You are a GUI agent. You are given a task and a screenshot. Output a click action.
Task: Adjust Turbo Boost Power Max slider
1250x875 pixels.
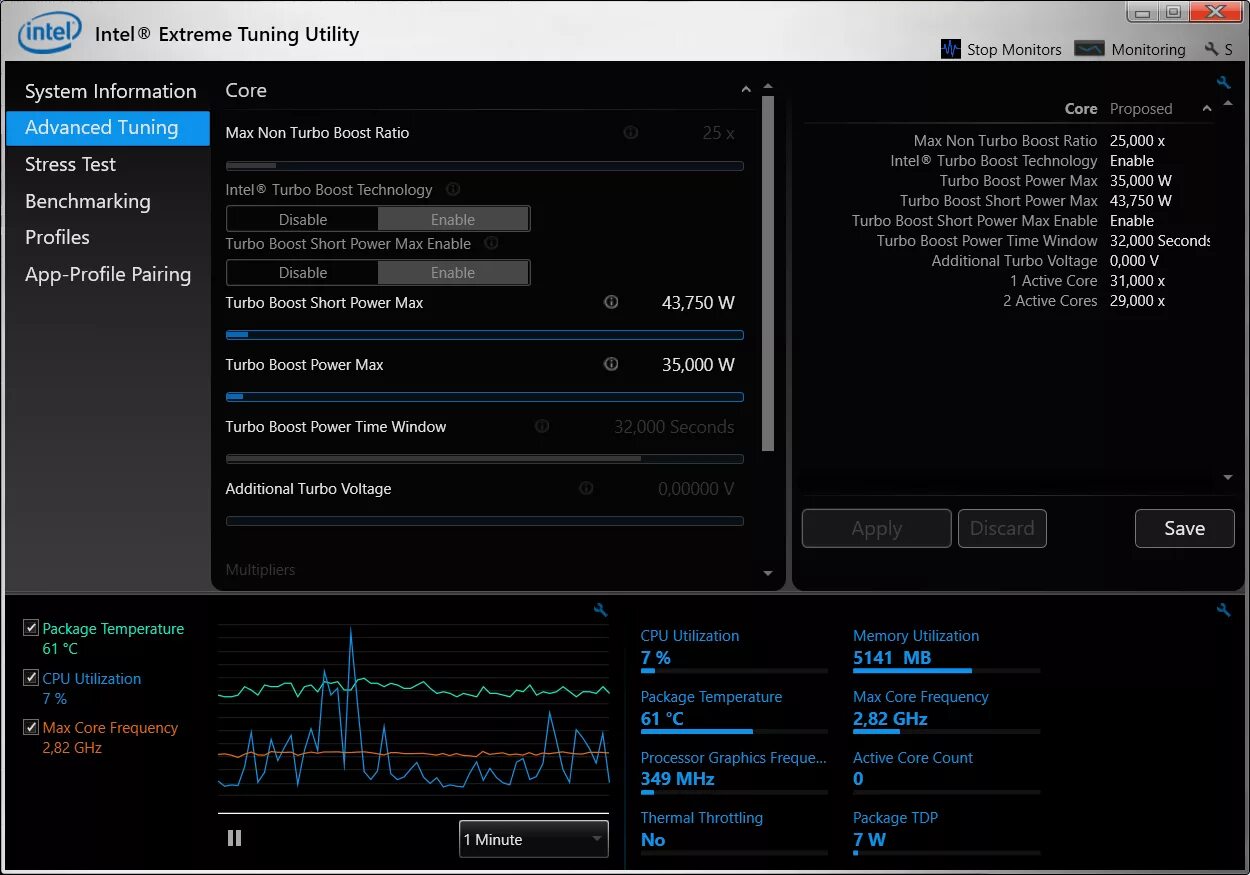[485, 397]
